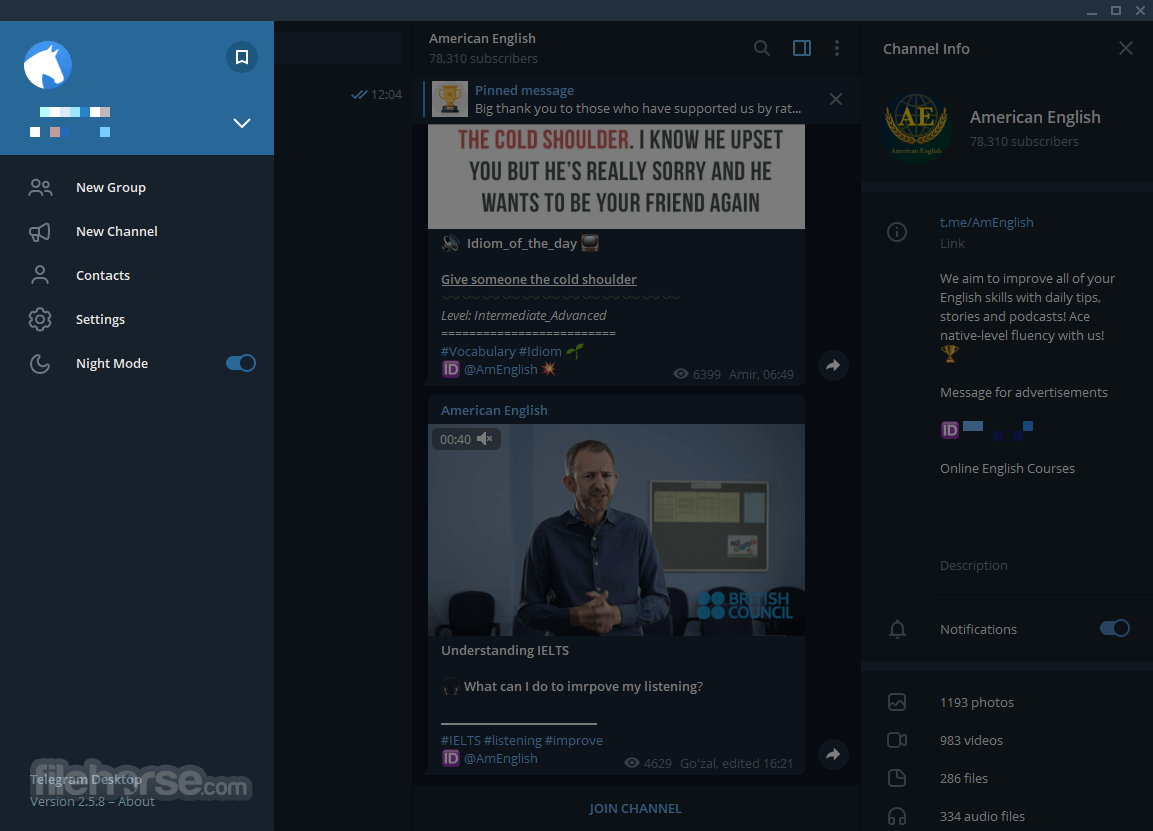Close the Channel Info panel
Screen dimensions: 1153x831
(1126, 49)
